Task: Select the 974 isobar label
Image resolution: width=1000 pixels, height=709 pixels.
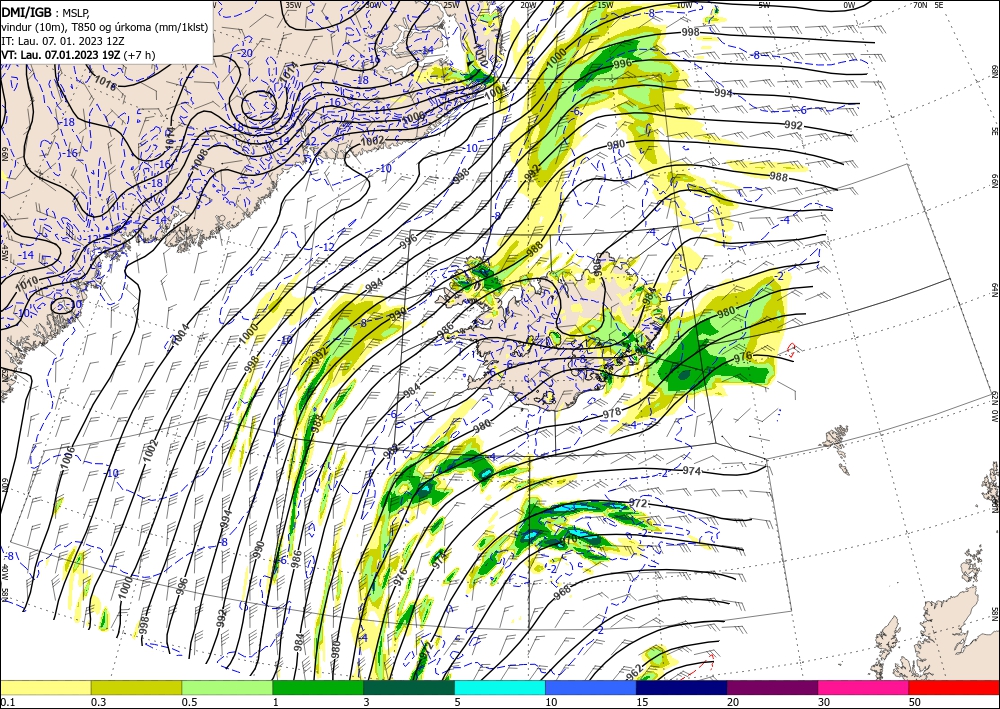Action: [x=691, y=471]
